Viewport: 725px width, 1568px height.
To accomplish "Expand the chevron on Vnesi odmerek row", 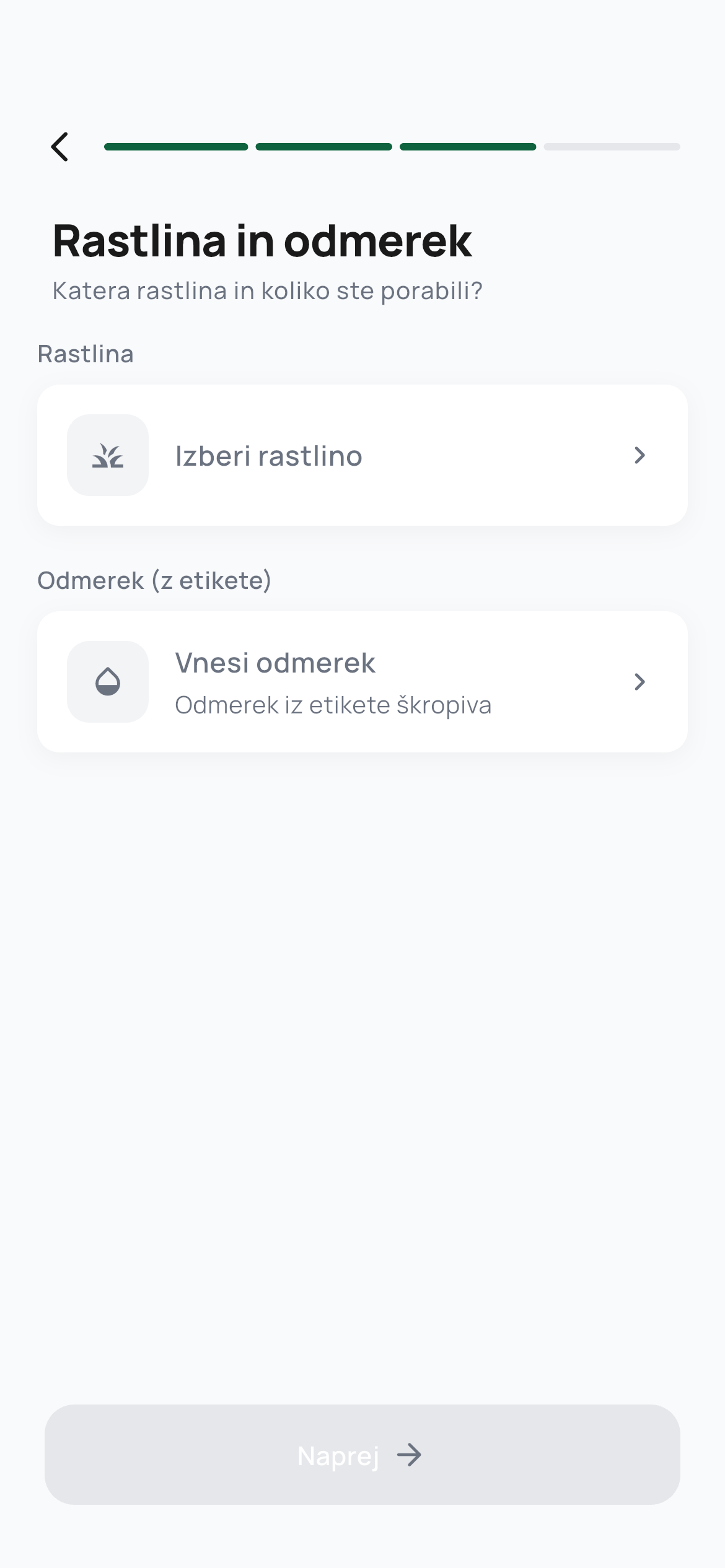I will [x=639, y=682].
